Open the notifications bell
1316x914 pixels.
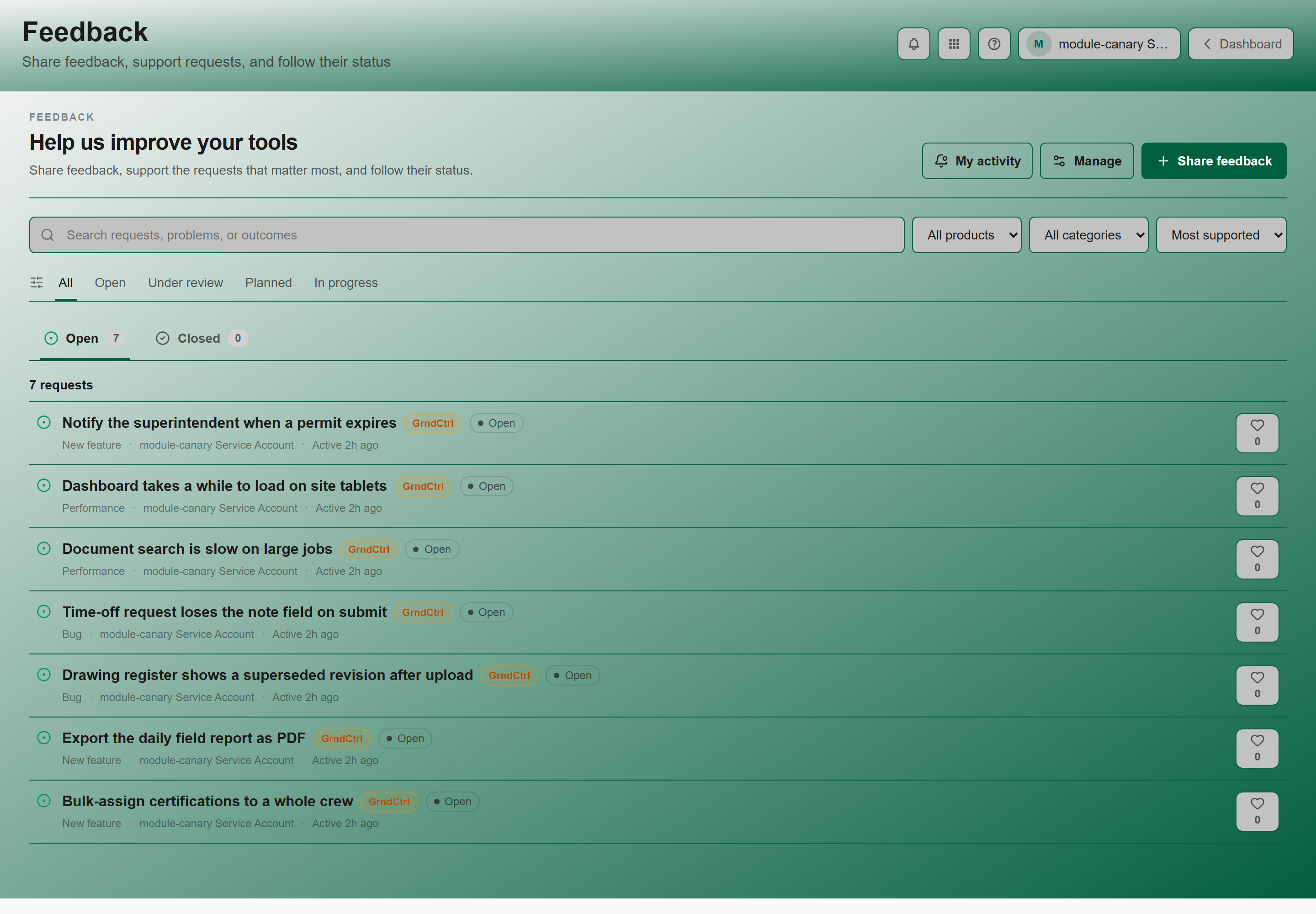[x=913, y=44]
